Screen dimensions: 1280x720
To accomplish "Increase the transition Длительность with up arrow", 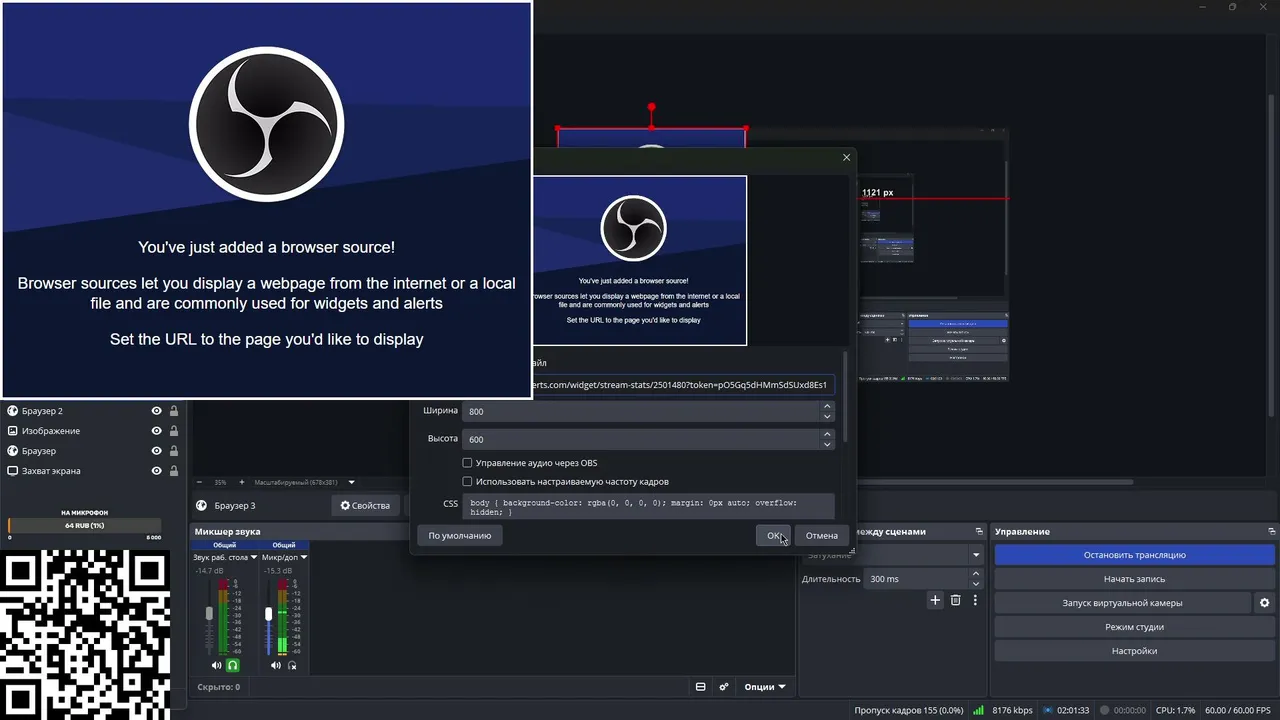I will [x=976, y=574].
